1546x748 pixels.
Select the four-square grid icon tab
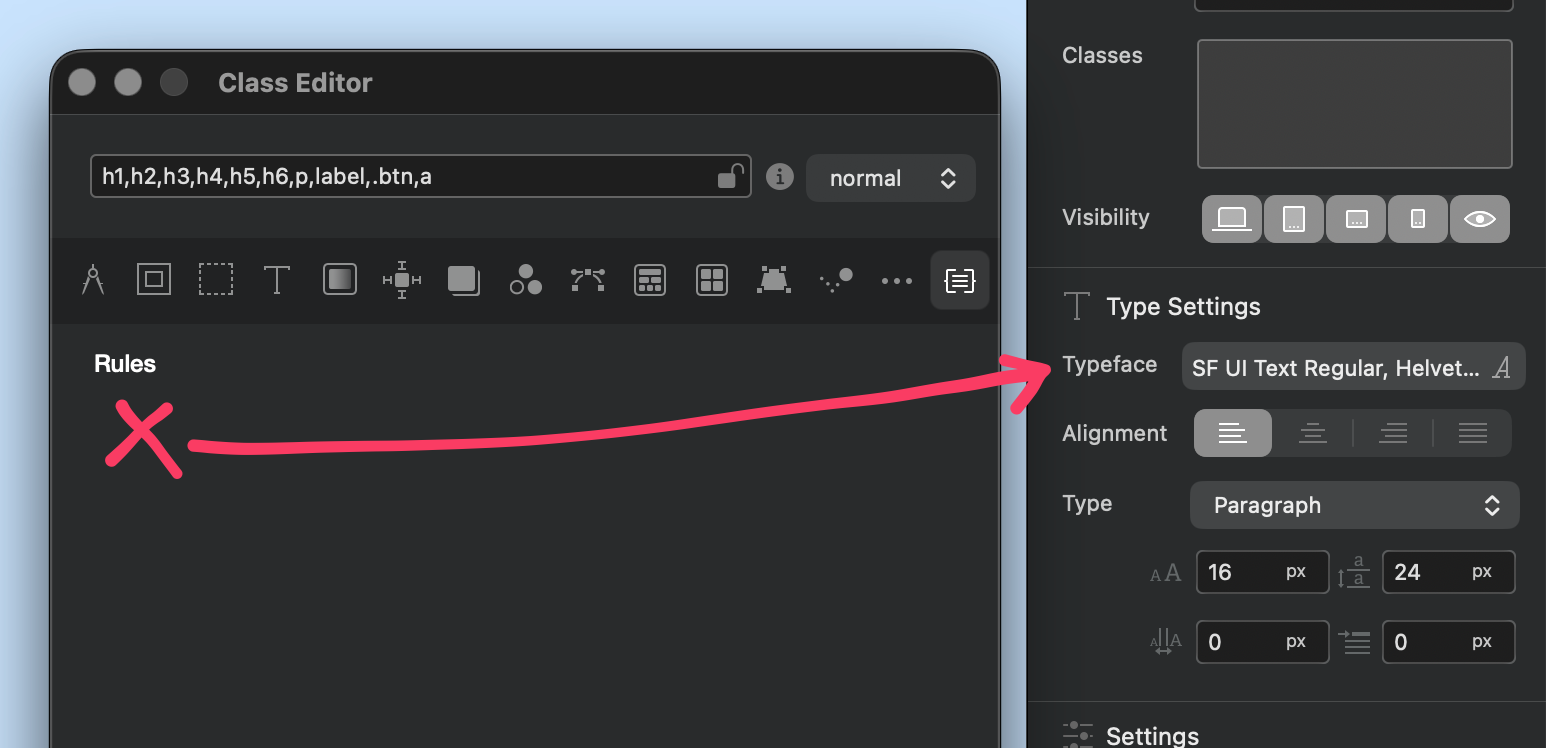point(712,280)
